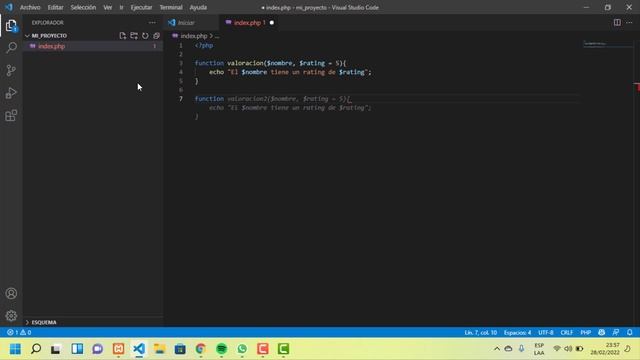The image size is (640, 360).
Task: Open the Explorer view in the activity bar
Action: point(11,26)
